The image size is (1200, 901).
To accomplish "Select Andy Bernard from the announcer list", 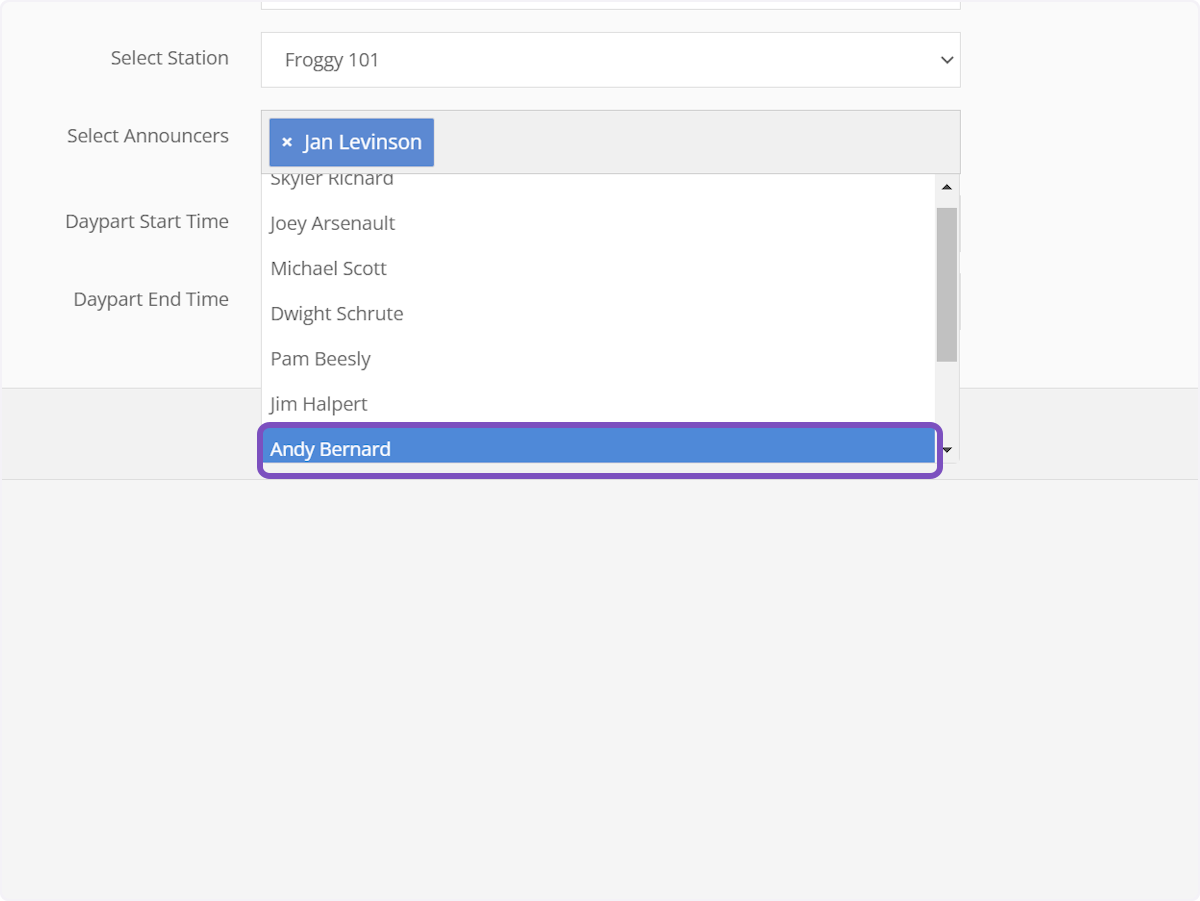I will [330, 449].
